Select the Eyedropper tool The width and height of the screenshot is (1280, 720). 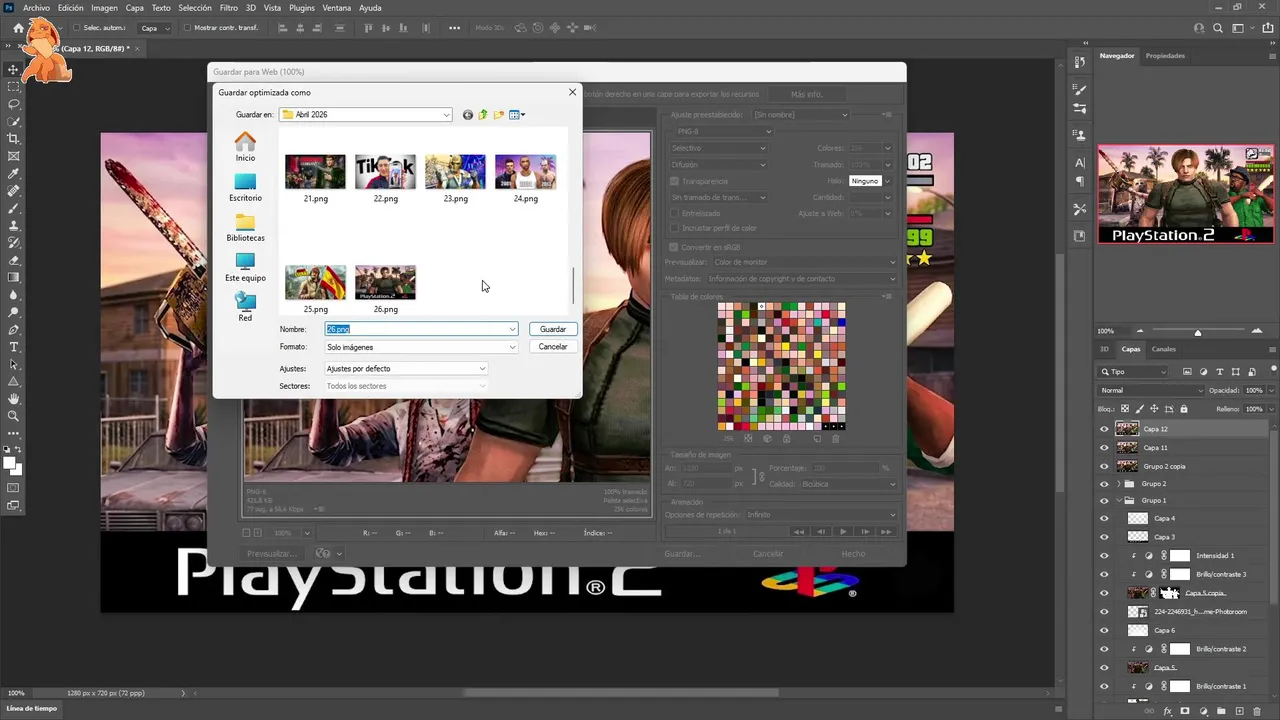click(14, 173)
